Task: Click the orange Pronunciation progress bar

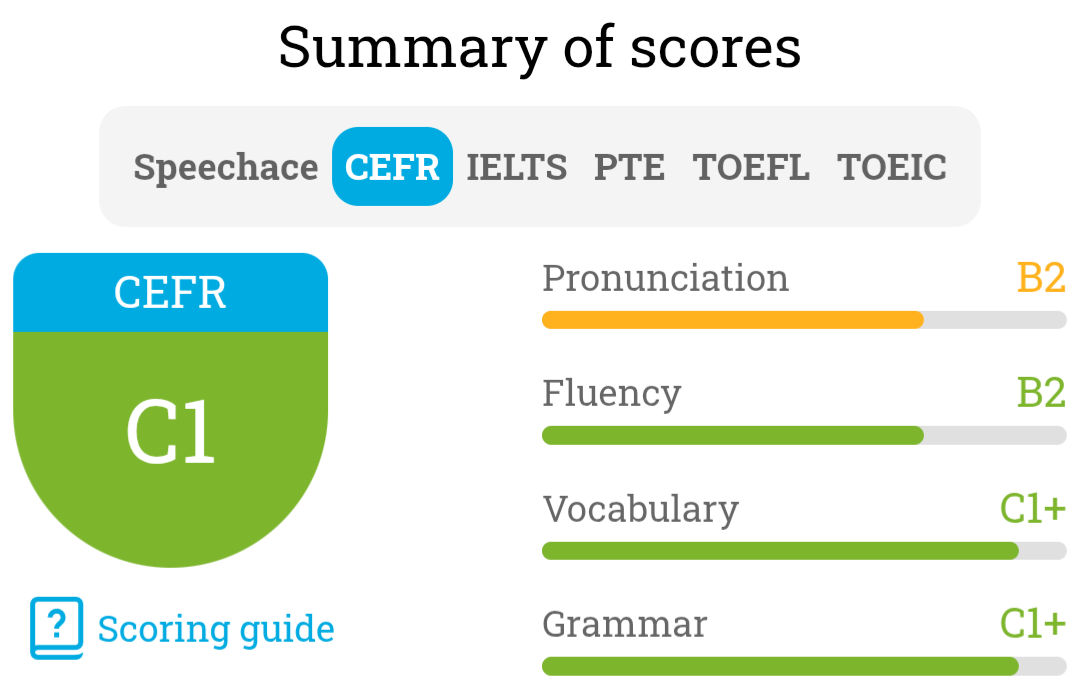Action: [732, 320]
